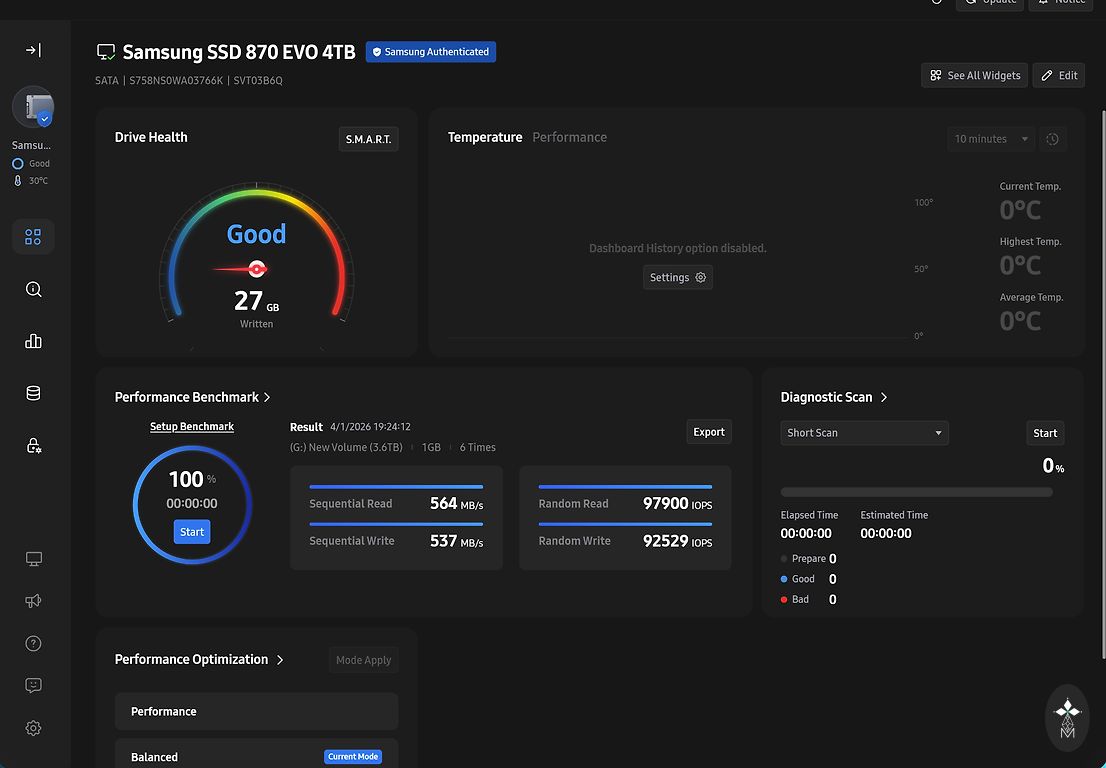Open Drive Details magnifier icon in sidebar
The height and width of the screenshot is (768, 1106).
33,289
